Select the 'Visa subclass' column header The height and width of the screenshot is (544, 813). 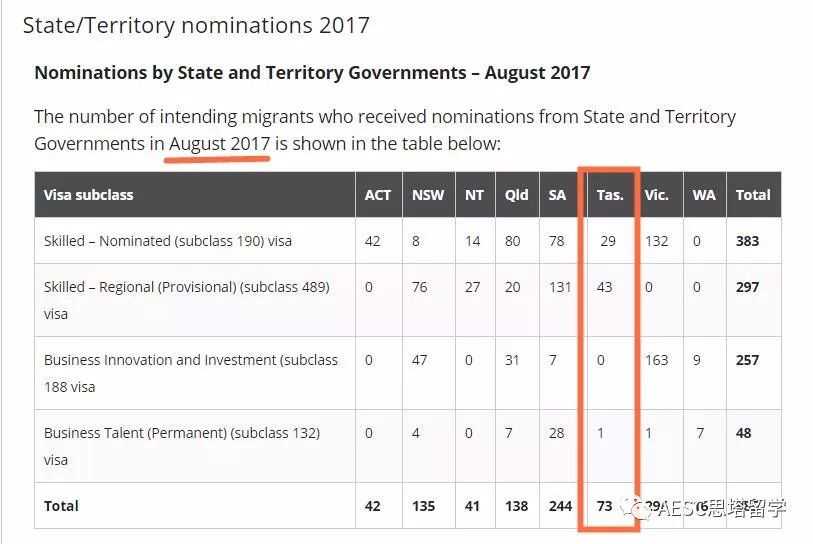click(x=88, y=195)
